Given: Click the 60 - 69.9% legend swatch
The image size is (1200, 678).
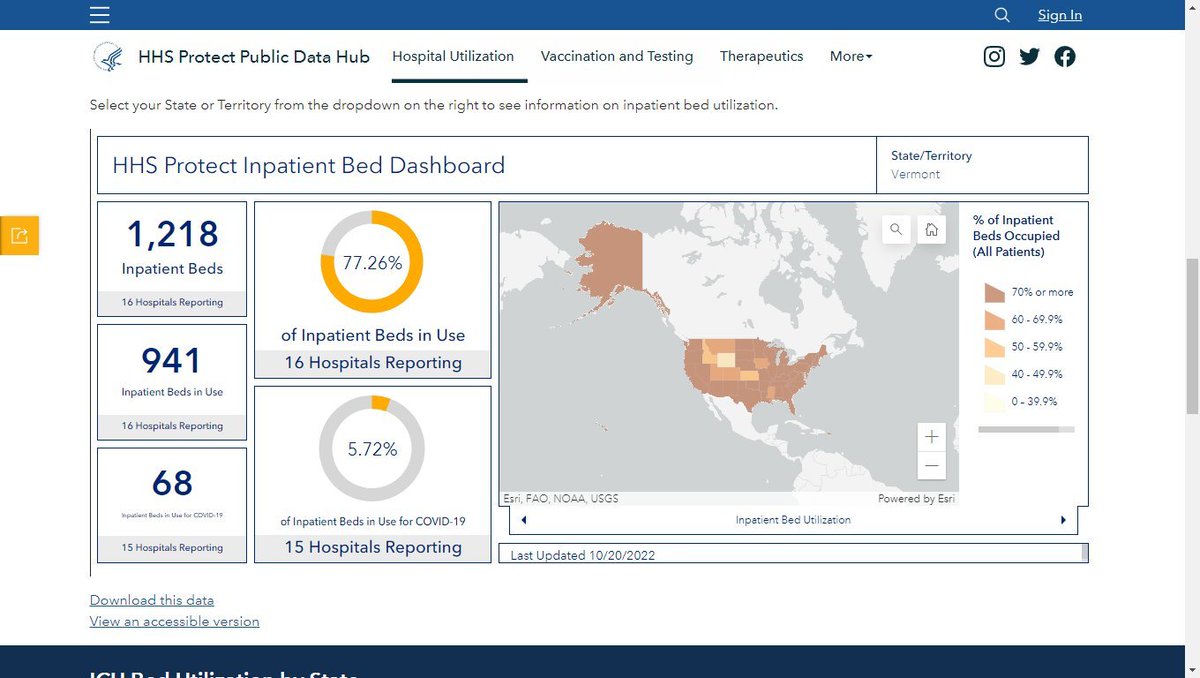Looking at the screenshot, I should (x=994, y=319).
